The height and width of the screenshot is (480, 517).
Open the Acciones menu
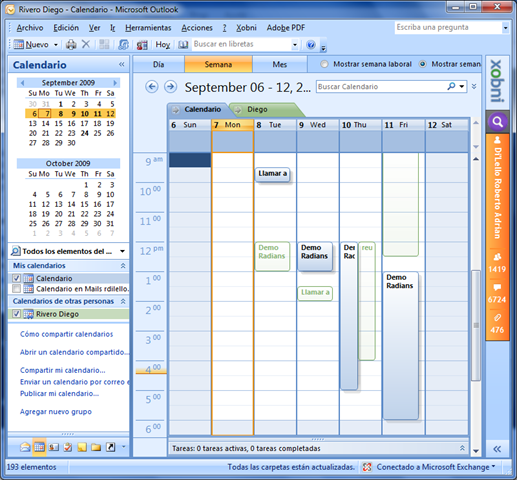[197, 28]
